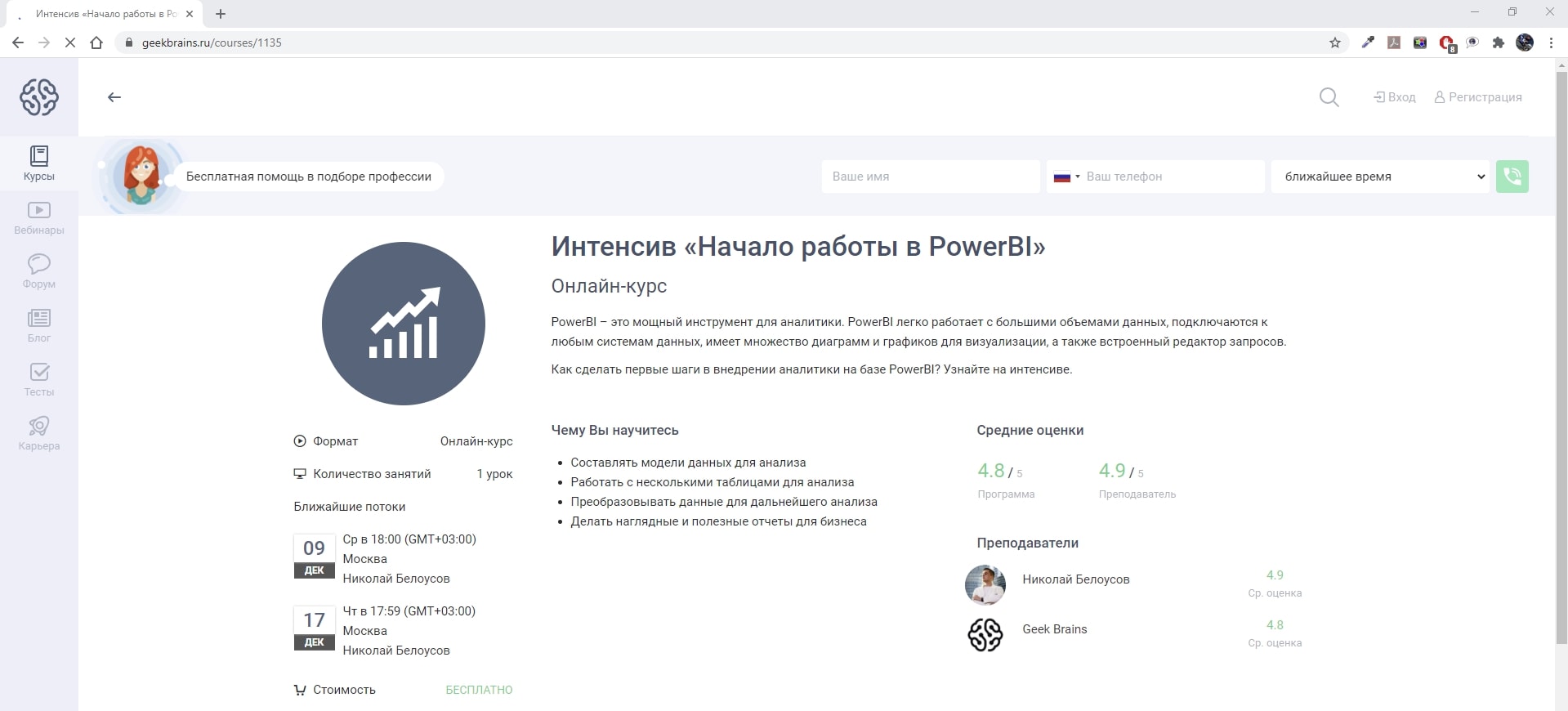Click the БЕСПЛАТНО price text
The height and width of the screenshot is (711, 1568).
(479, 690)
